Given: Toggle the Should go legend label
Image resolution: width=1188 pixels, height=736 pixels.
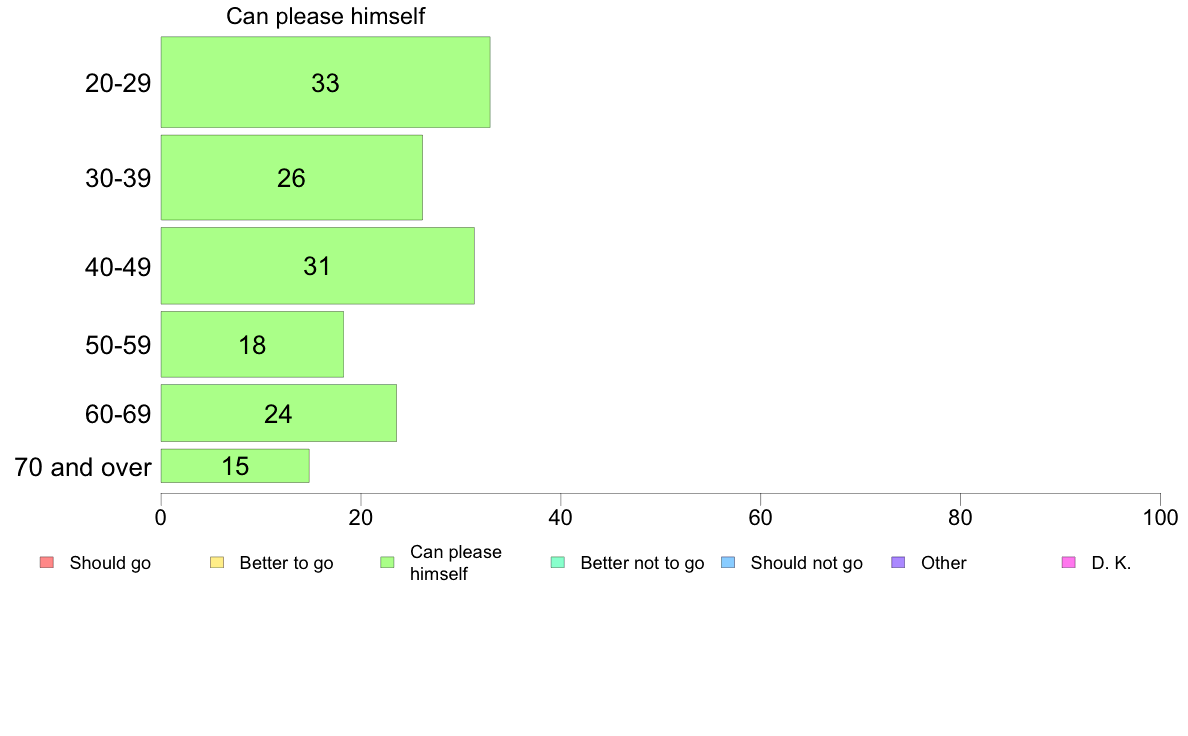Looking at the screenshot, I should (110, 563).
